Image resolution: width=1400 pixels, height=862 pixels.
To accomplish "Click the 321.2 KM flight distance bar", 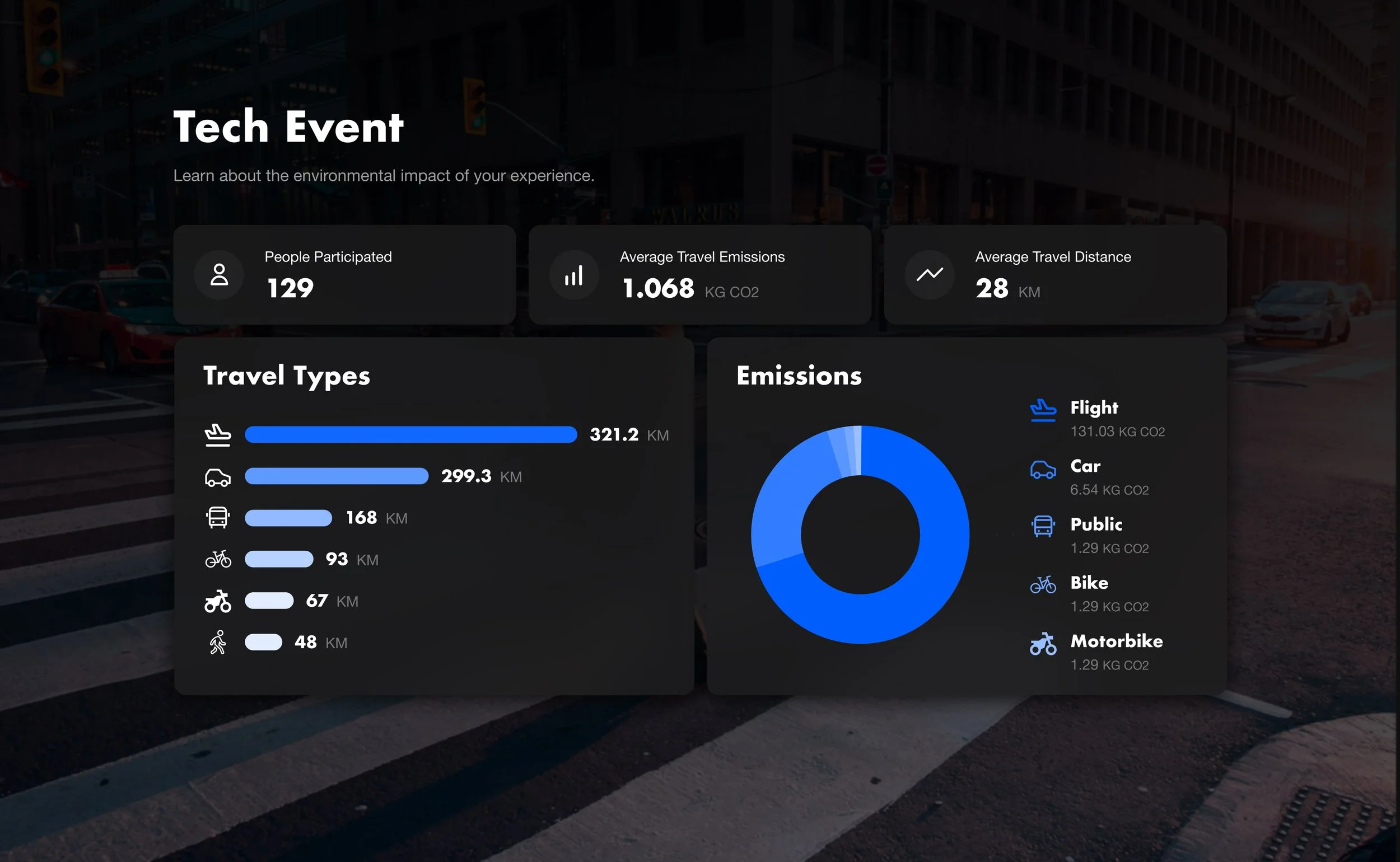I will click(x=410, y=434).
